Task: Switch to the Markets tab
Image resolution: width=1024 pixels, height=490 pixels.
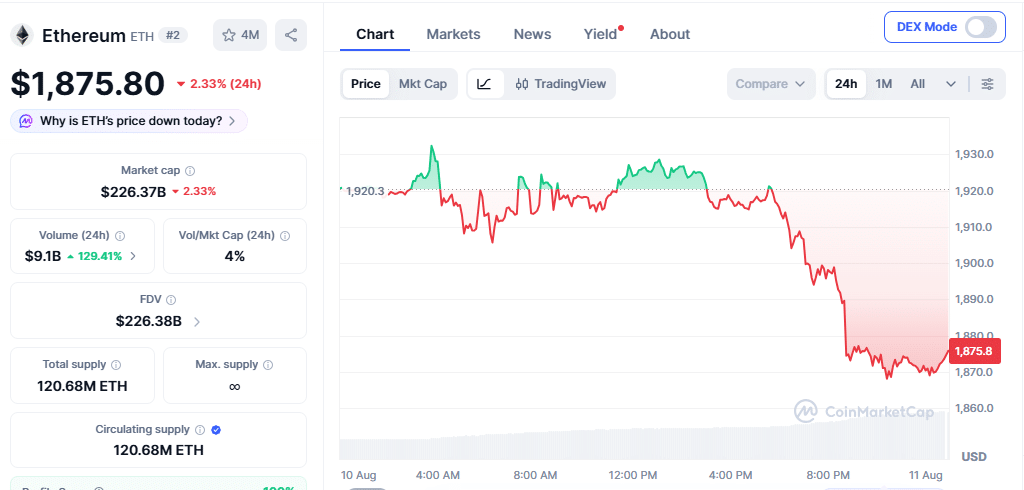Action: click(x=453, y=34)
